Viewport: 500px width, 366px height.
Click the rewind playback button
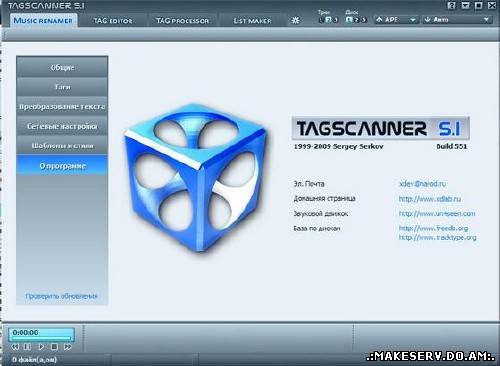(15, 347)
